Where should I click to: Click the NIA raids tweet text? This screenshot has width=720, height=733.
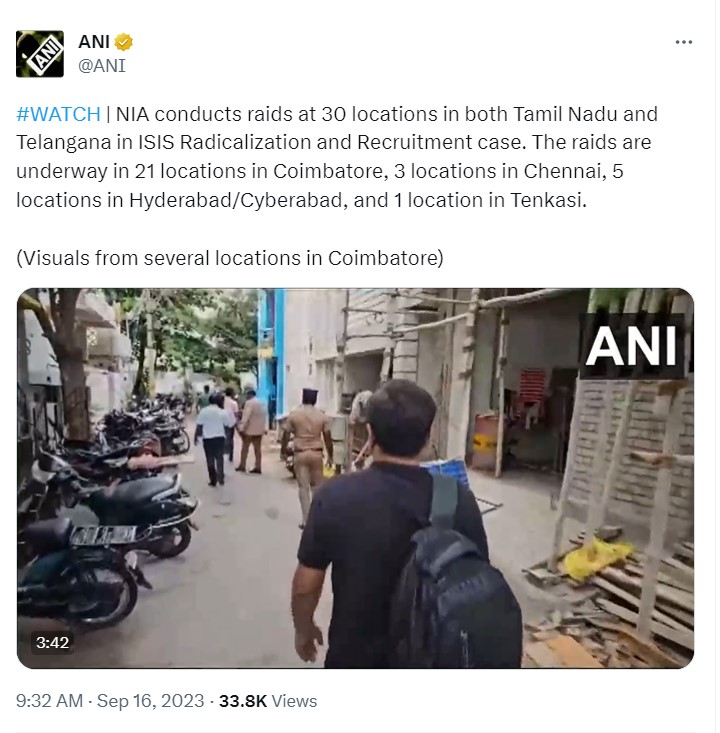[x=337, y=157]
